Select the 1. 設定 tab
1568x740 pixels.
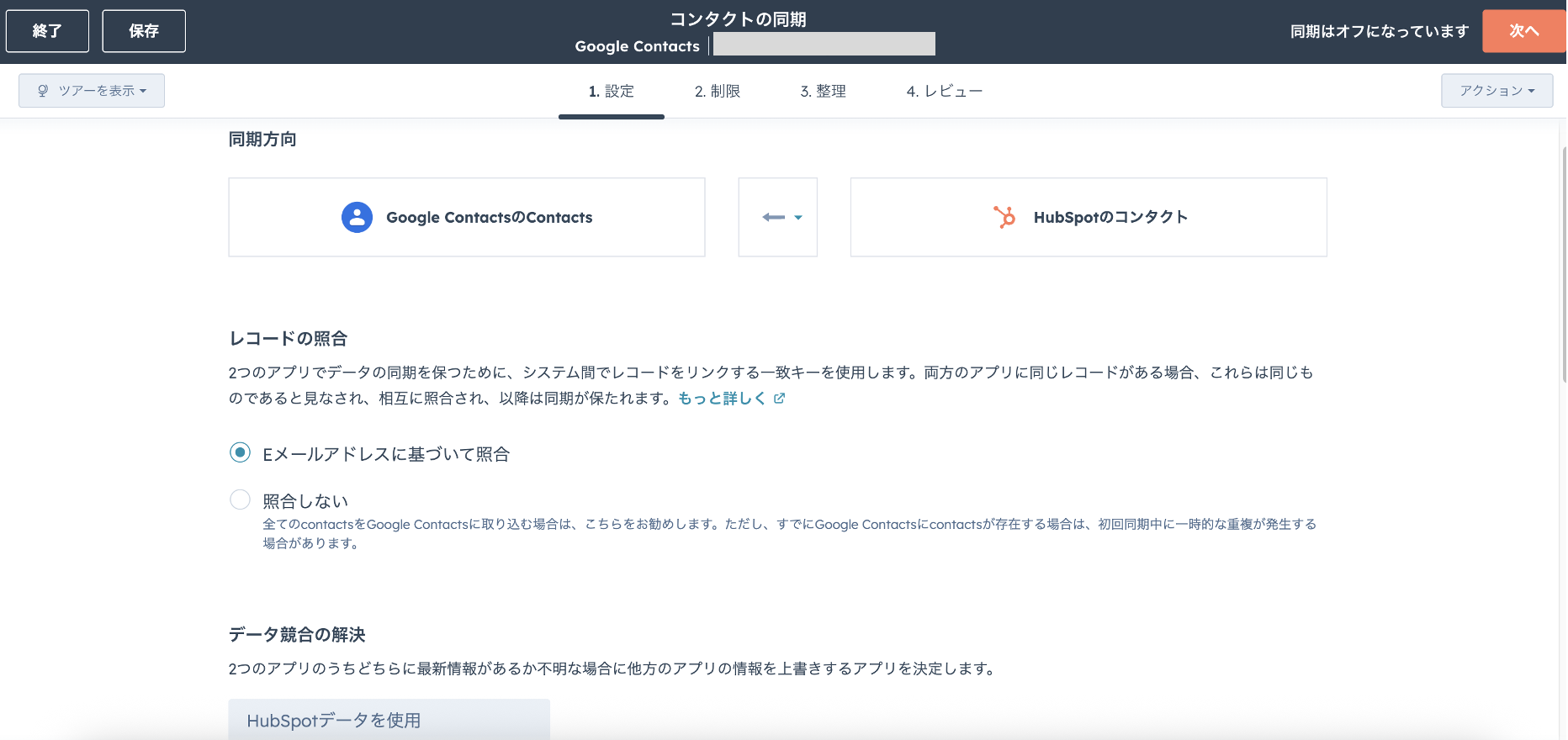[611, 91]
